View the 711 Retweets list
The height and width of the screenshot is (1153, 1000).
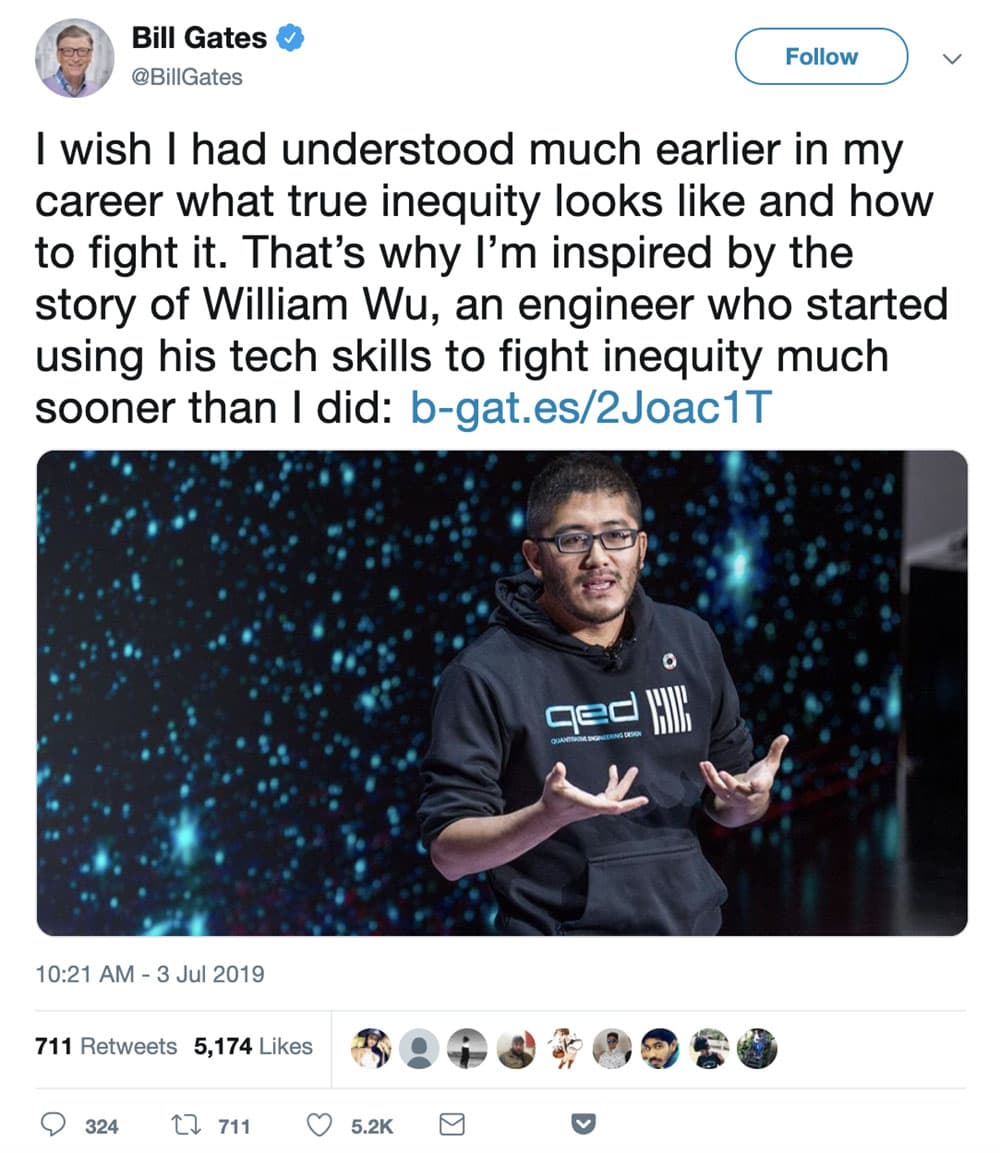(106, 1046)
